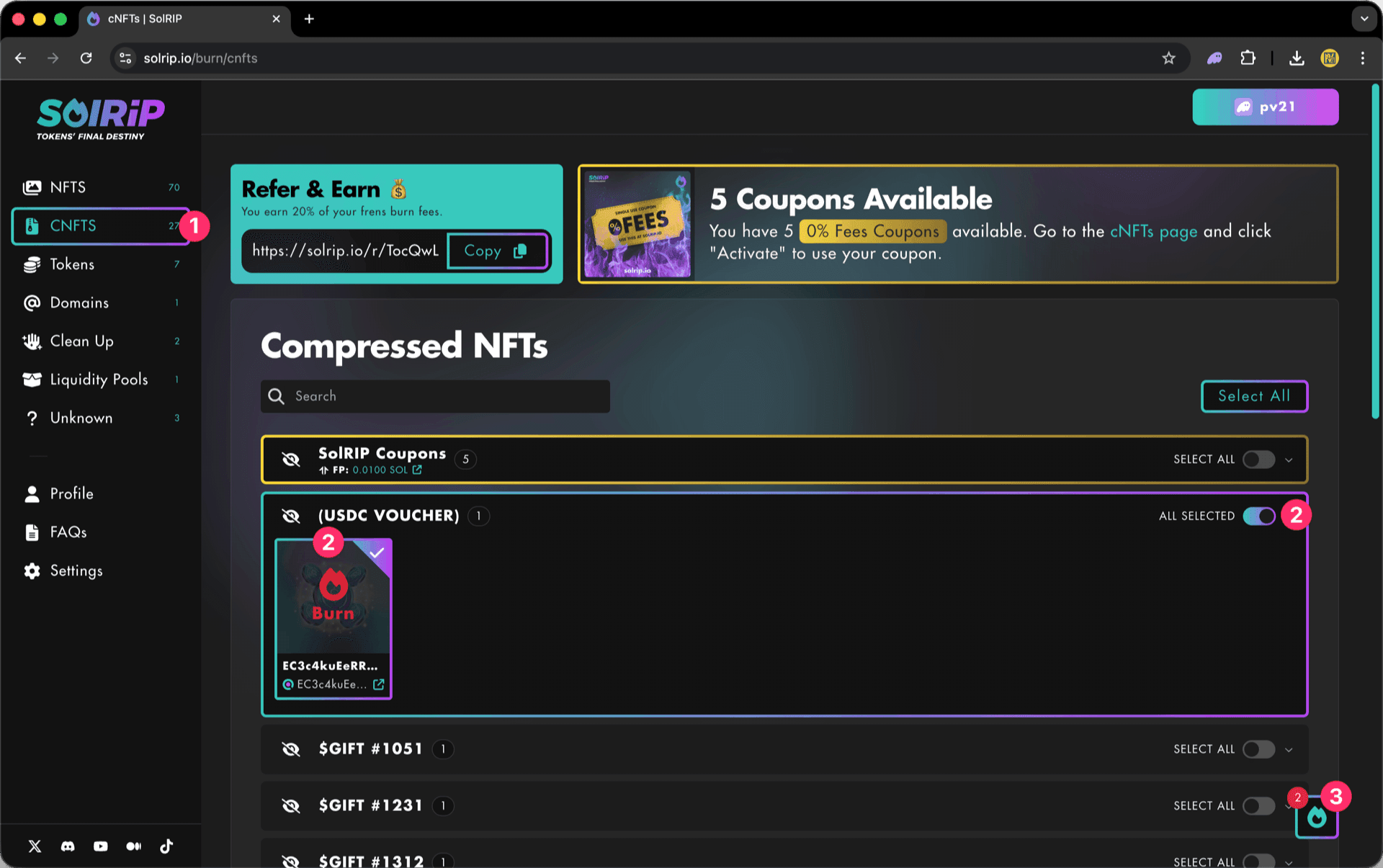Expand the $GIFT #1051 group chevron
Screen dimensions: 1383x868
click(1289, 749)
